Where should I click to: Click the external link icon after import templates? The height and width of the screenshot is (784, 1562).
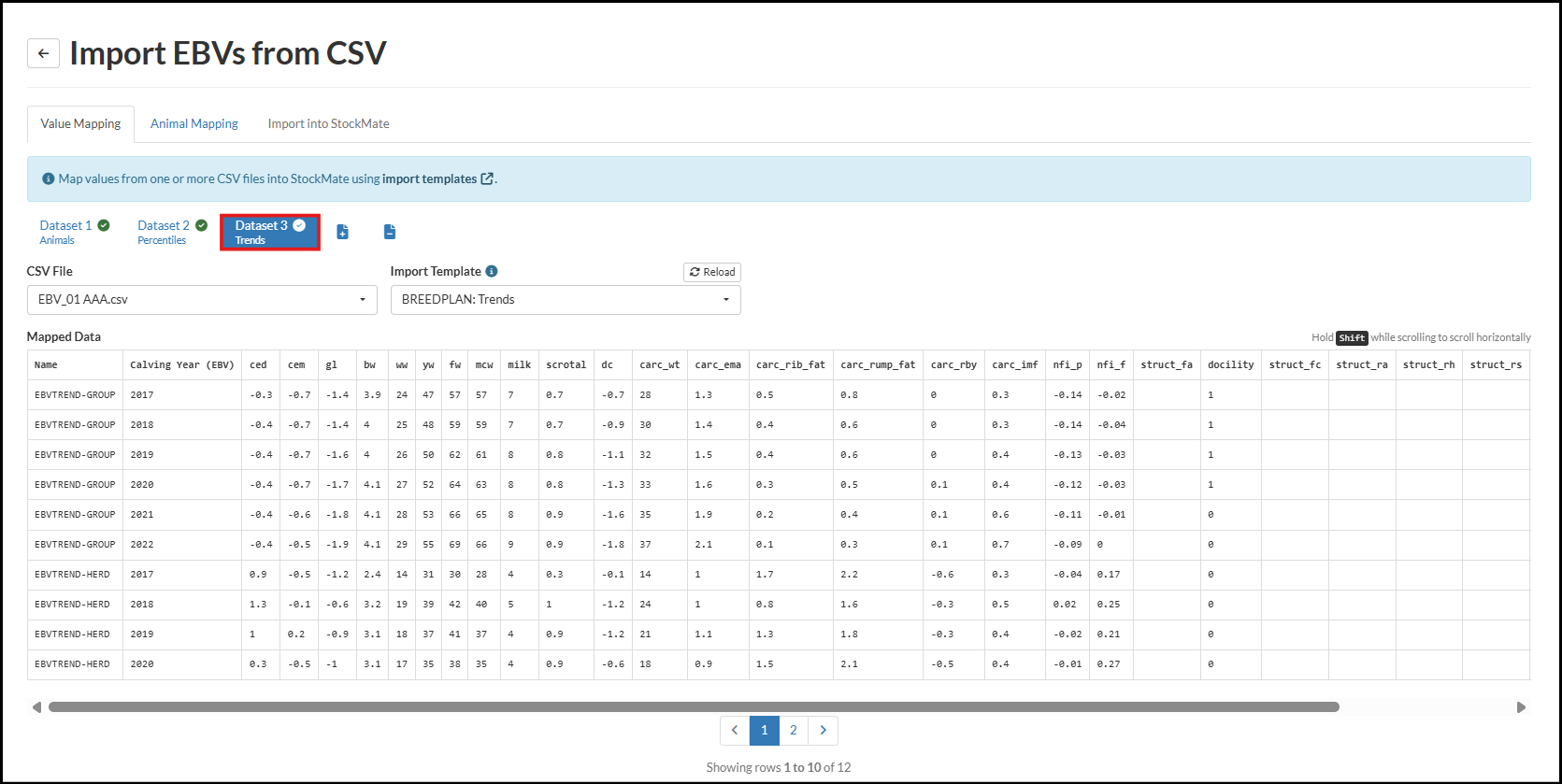[x=487, y=178]
